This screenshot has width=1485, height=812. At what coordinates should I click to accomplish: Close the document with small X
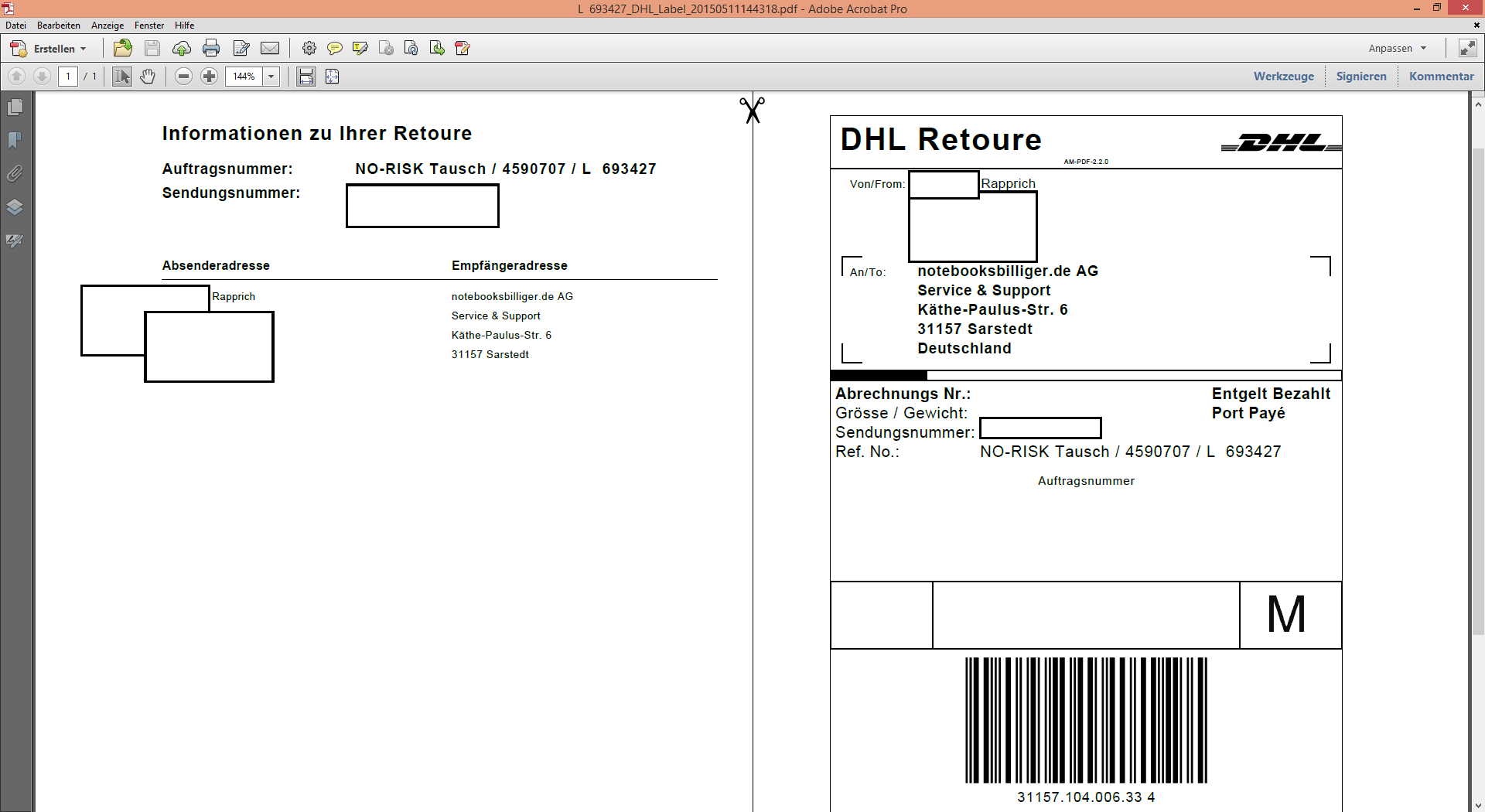[1476, 26]
